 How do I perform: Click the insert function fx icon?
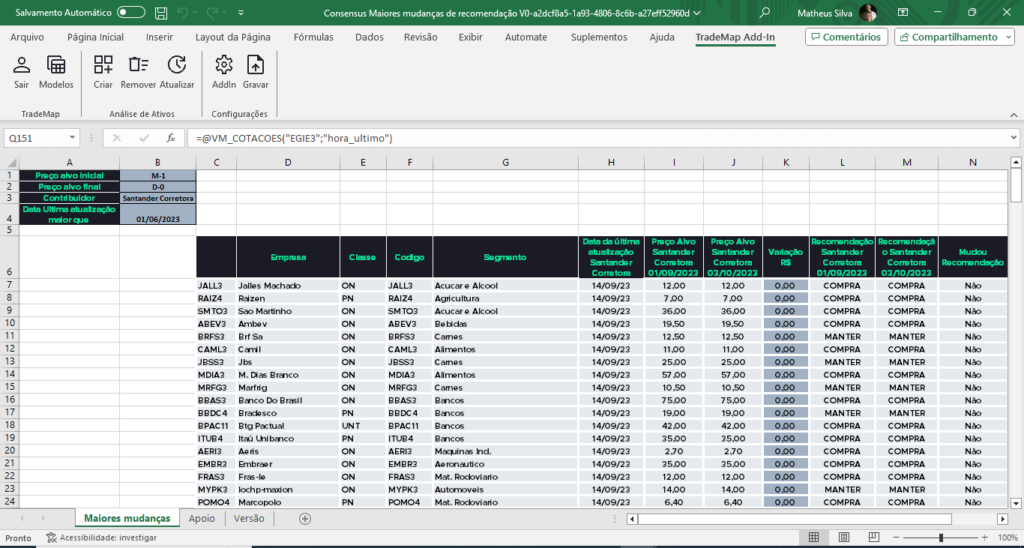click(x=170, y=138)
